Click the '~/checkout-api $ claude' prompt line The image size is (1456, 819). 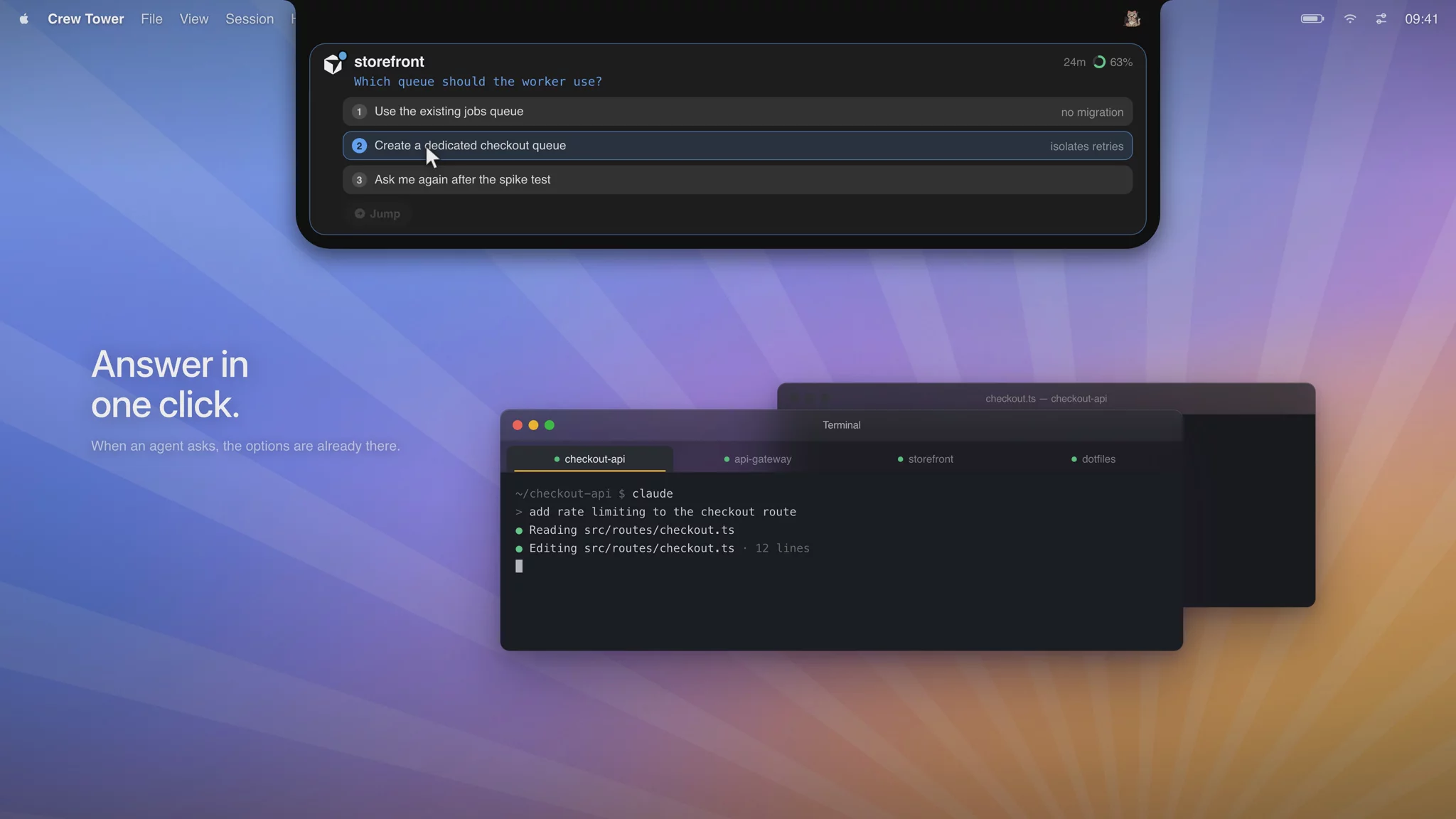[594, 493]
